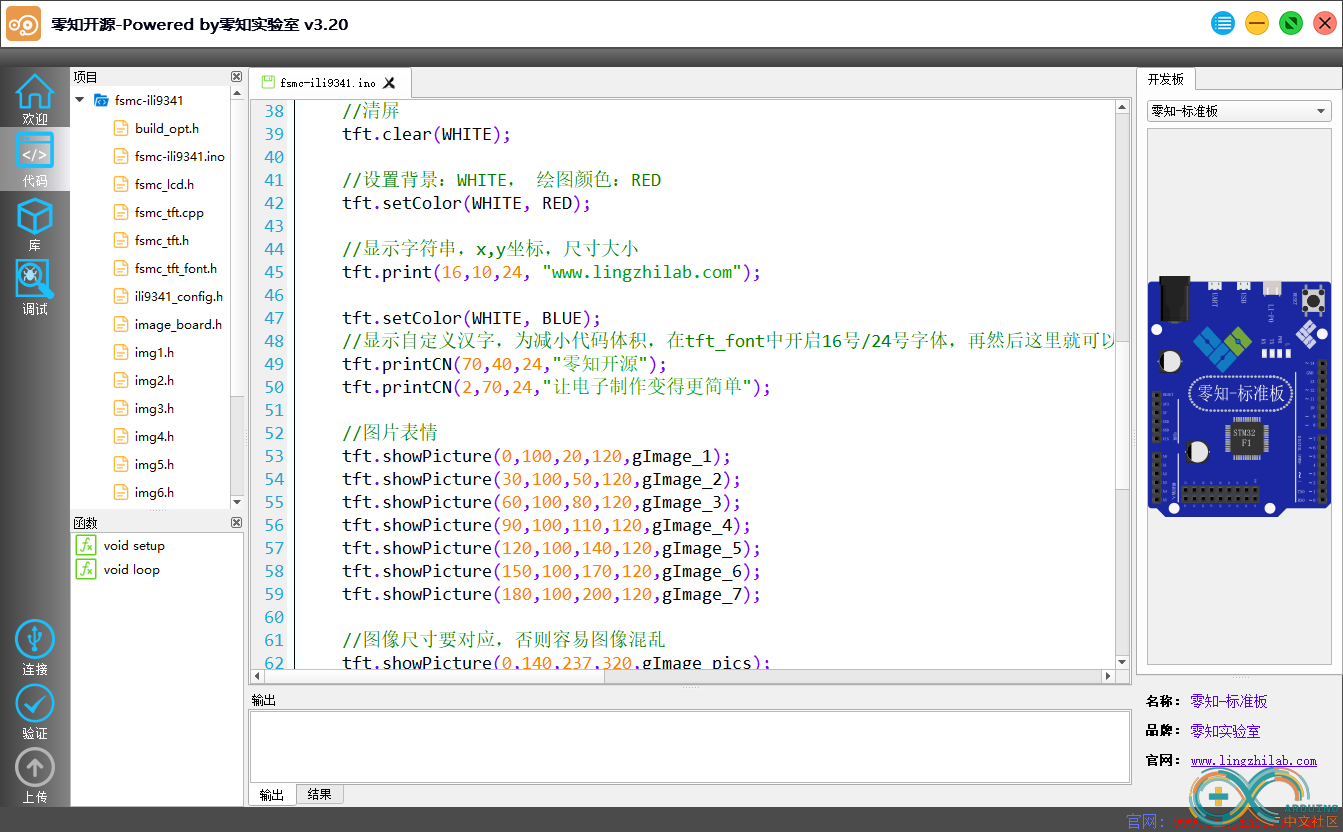1343x832 pixels.
Task: Open img1.h in the project tree
Action: (x=154, y=352)
